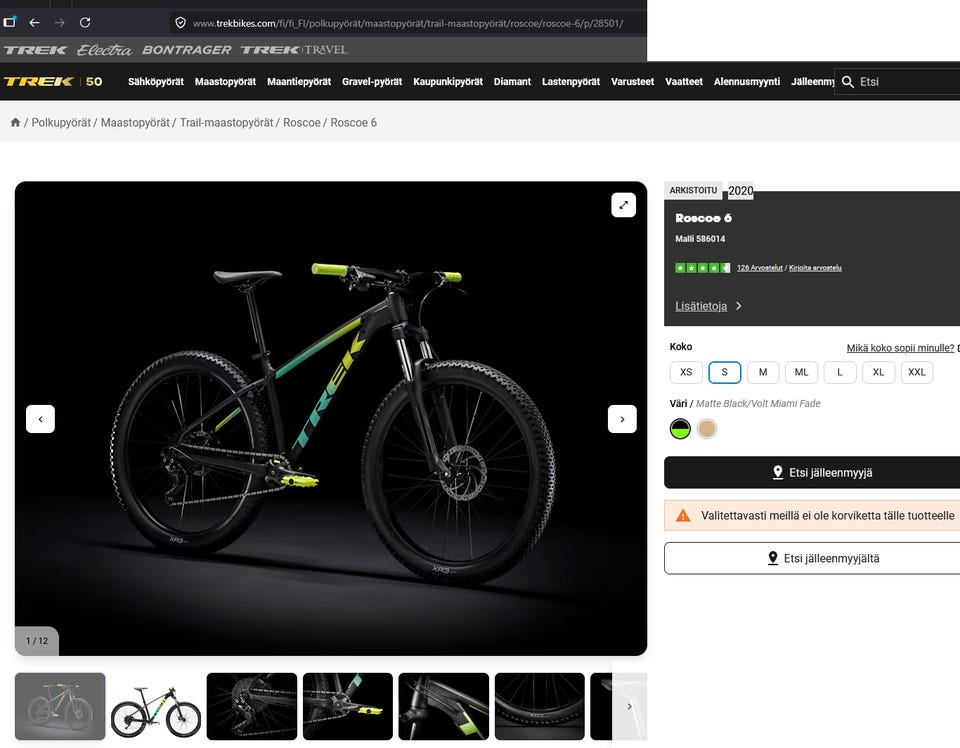Open the Lastenpyörät menu

click(x=571, y=81)
